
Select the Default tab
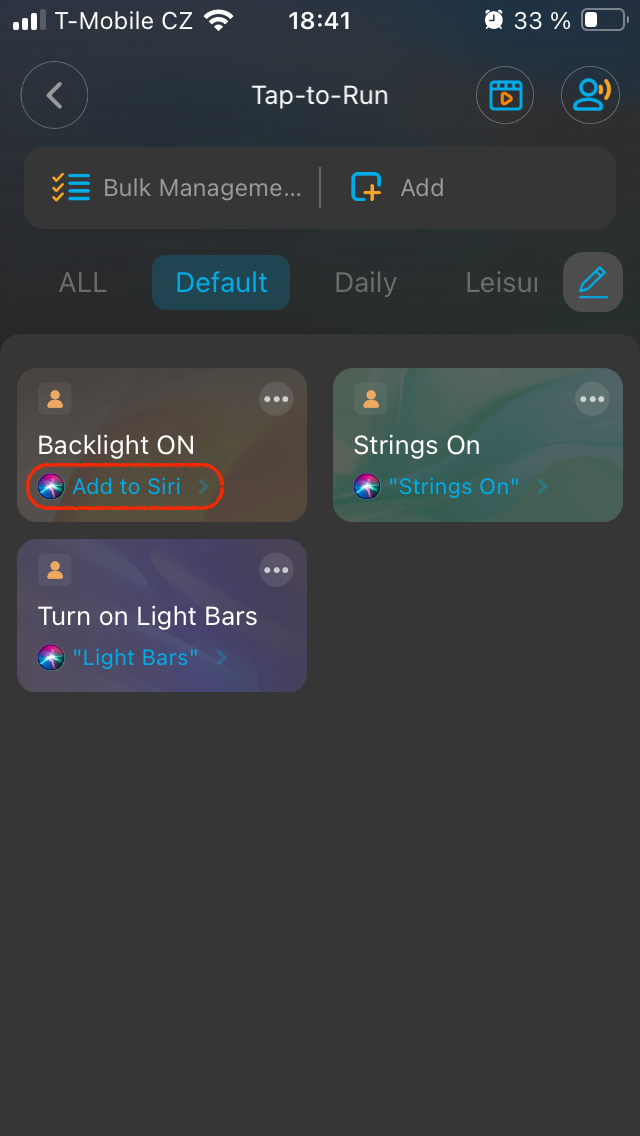pyautogui.click(x=221, y=283)
